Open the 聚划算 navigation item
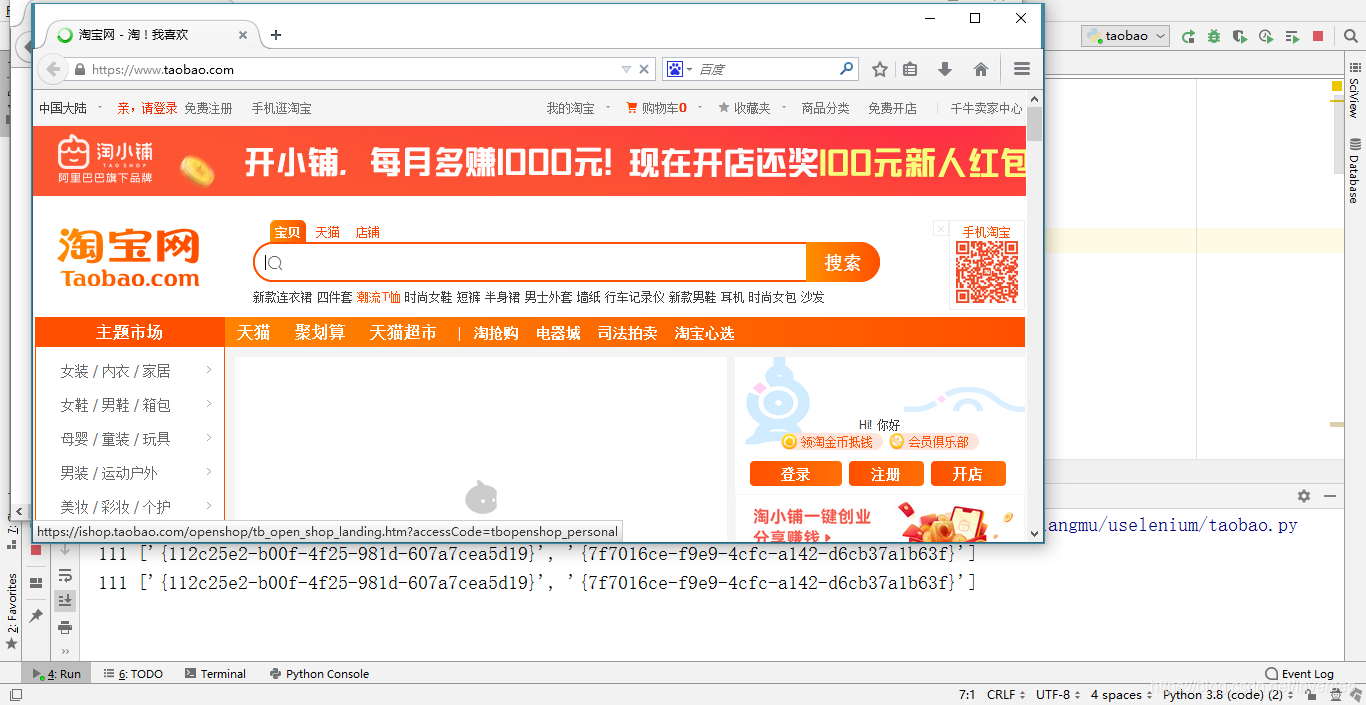Screen dimensions: 1366x705 pos(320,333)
